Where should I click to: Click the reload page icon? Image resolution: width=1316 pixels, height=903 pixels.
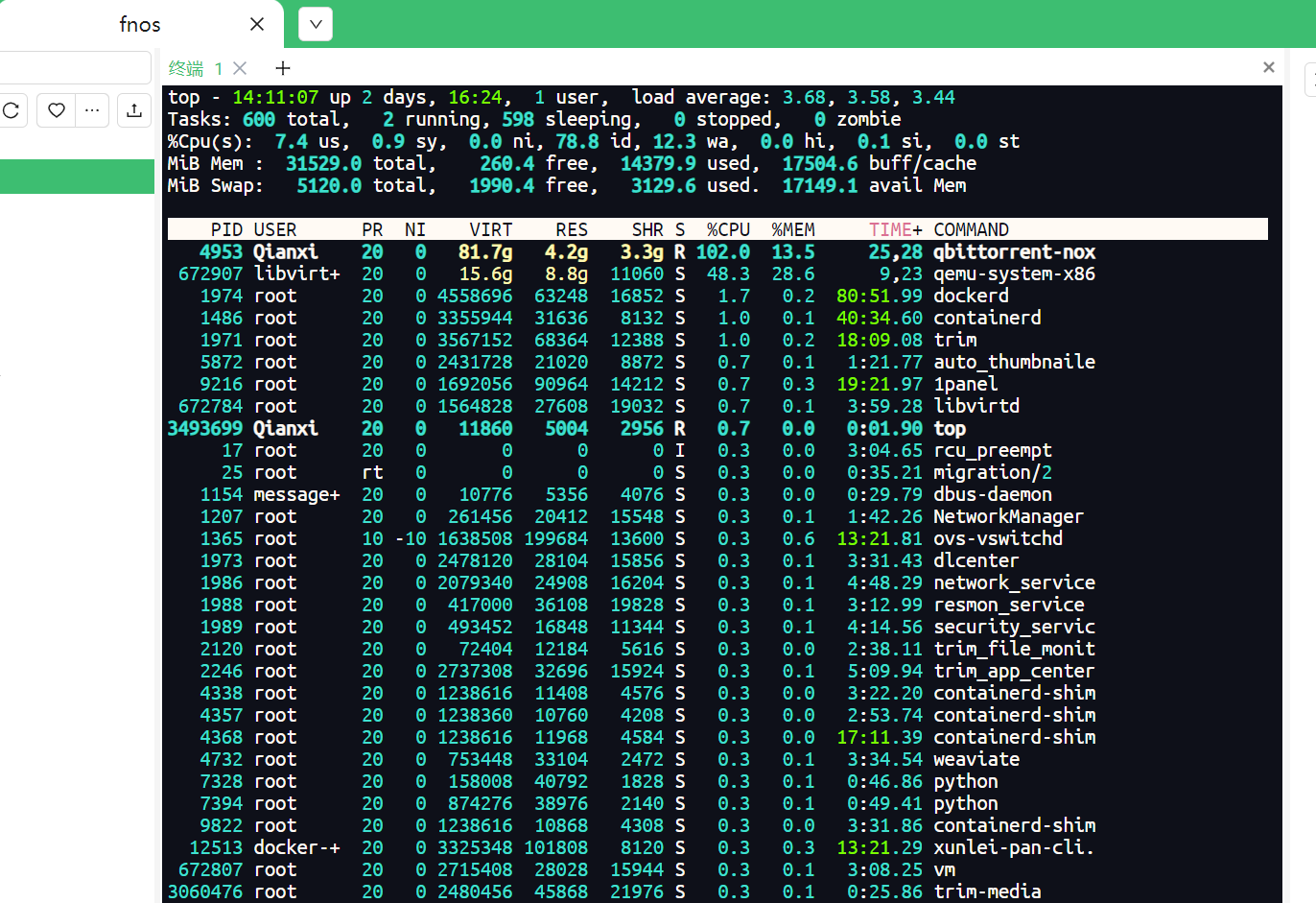point(12,110)
